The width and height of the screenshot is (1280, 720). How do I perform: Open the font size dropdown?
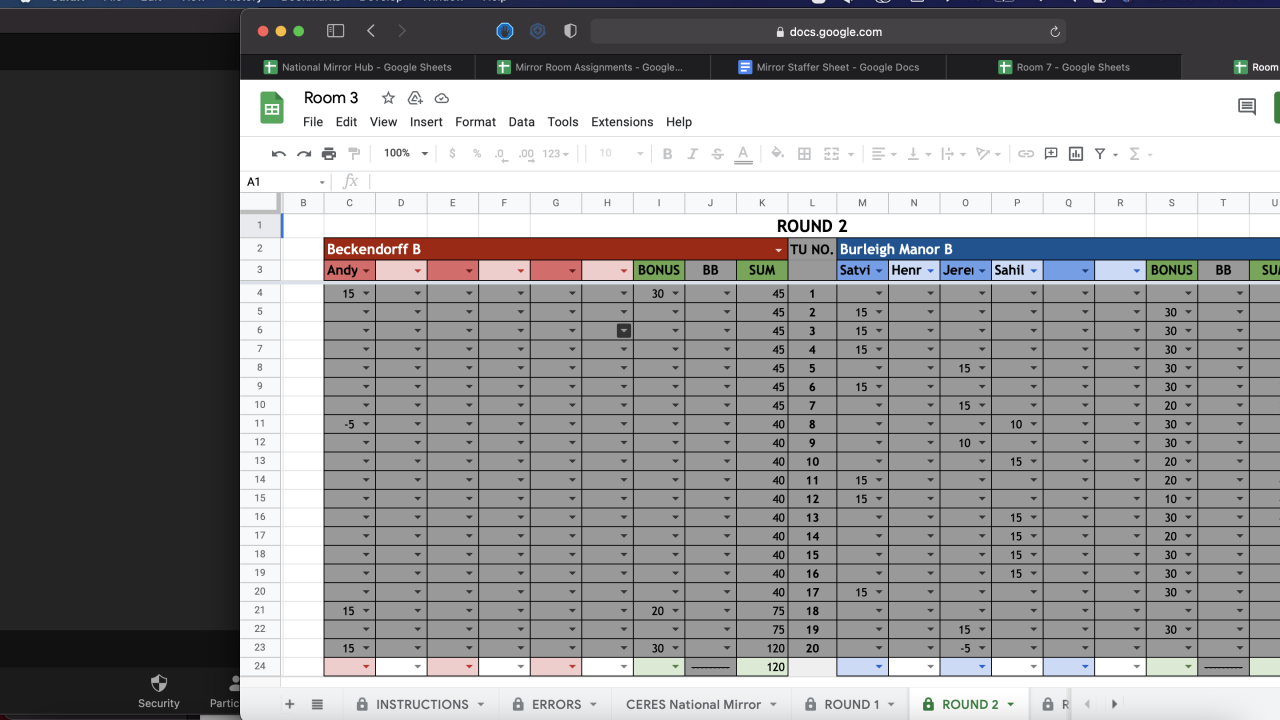[620, 154]
